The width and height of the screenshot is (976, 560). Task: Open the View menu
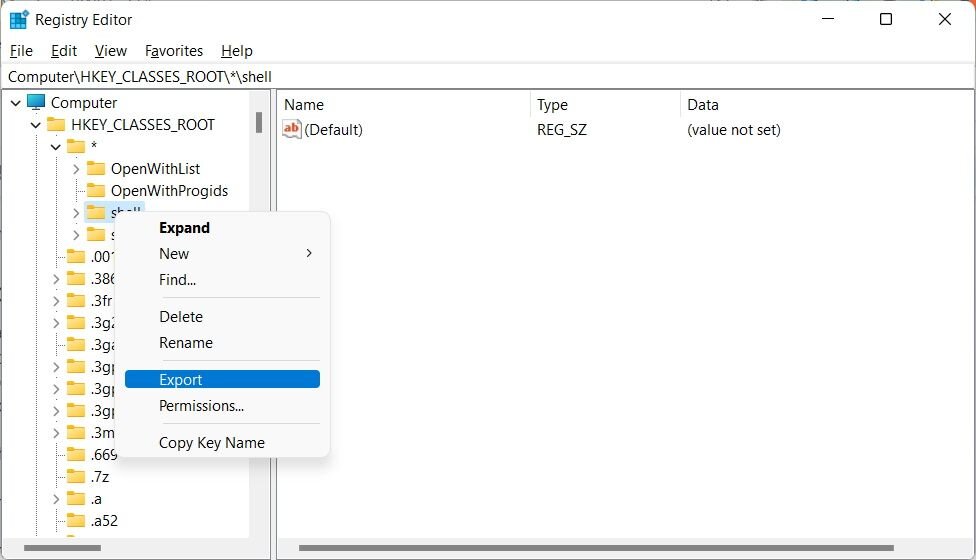click(x=111, y=51)
